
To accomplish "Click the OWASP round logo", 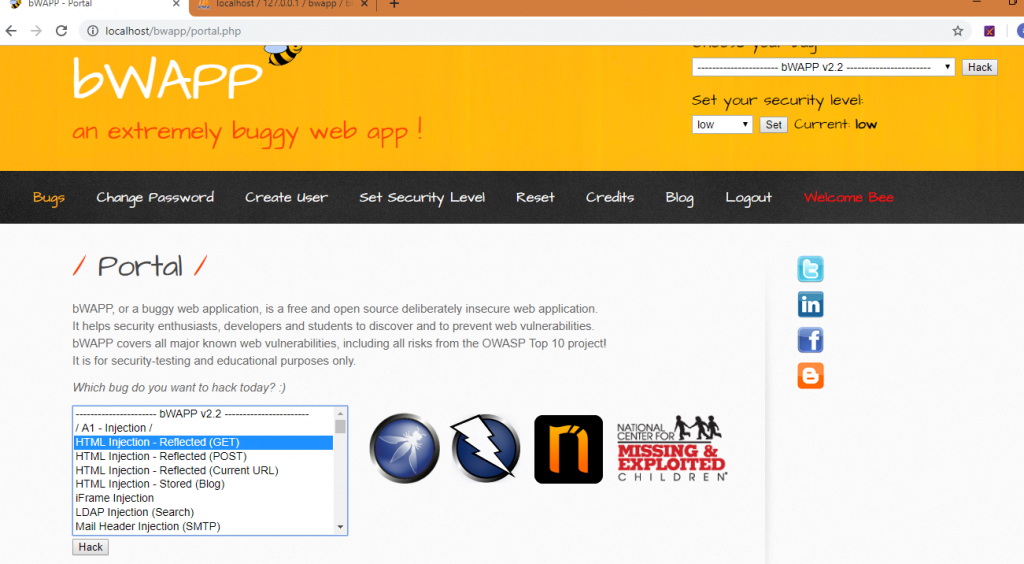I will click(x=405, y=449).
